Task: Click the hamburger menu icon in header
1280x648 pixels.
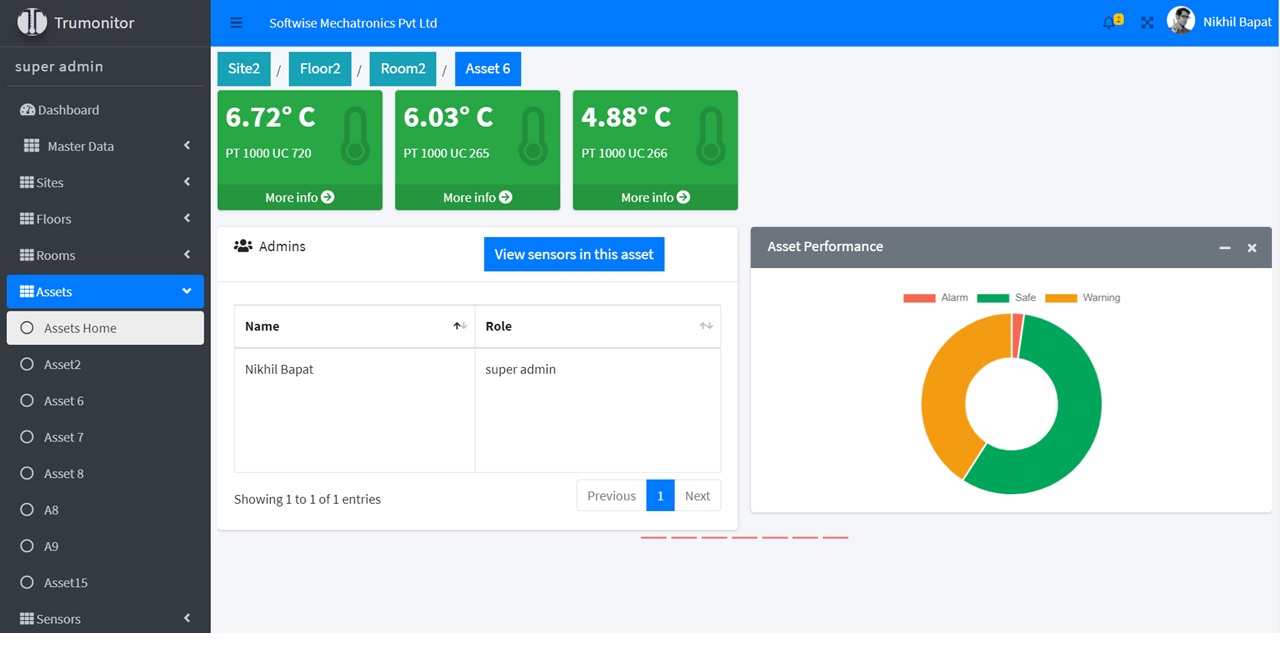Action: (236, 23)
